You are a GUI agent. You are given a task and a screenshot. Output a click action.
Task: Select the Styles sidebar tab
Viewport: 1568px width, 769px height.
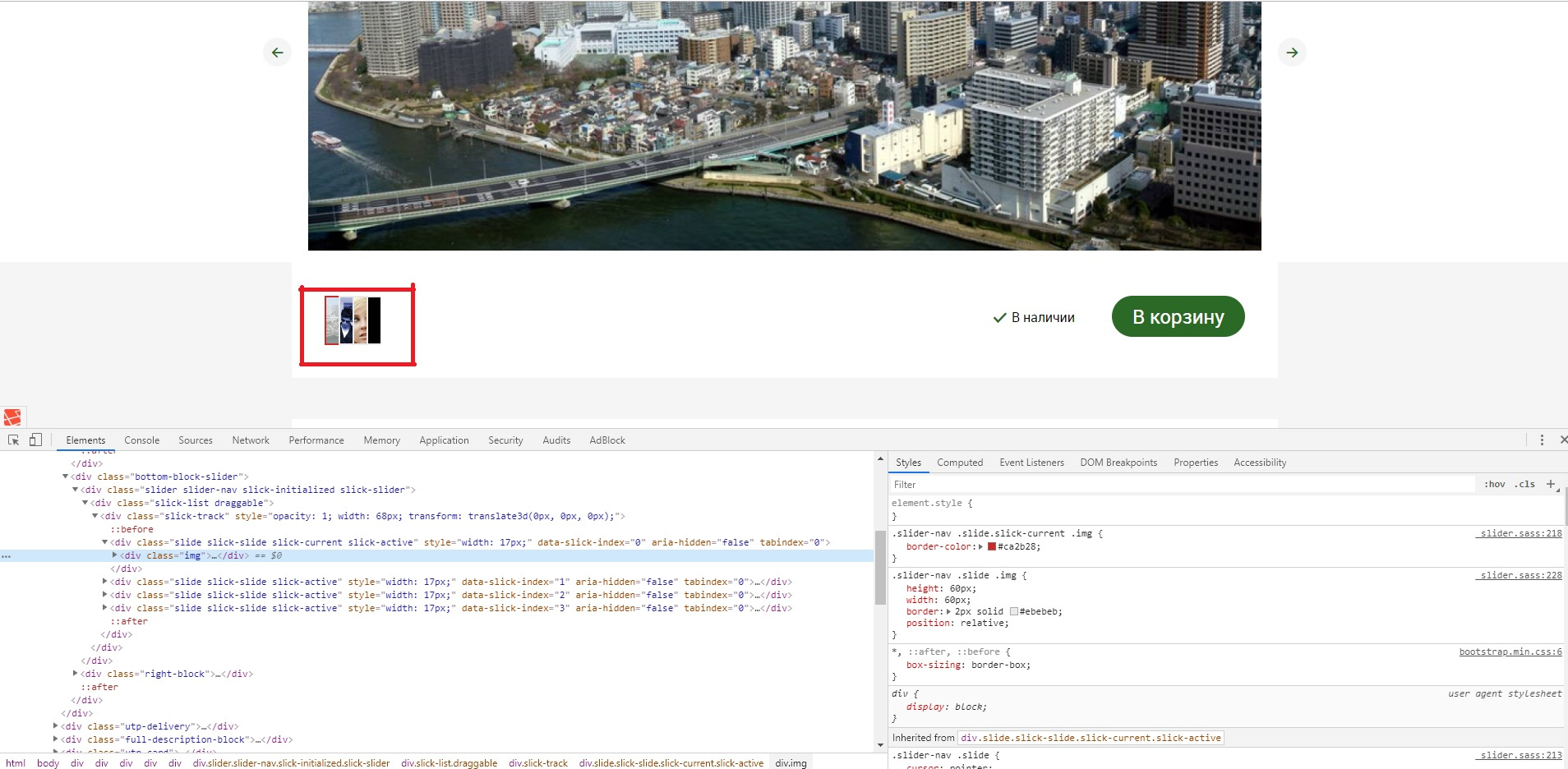click(x=908, y=463)
